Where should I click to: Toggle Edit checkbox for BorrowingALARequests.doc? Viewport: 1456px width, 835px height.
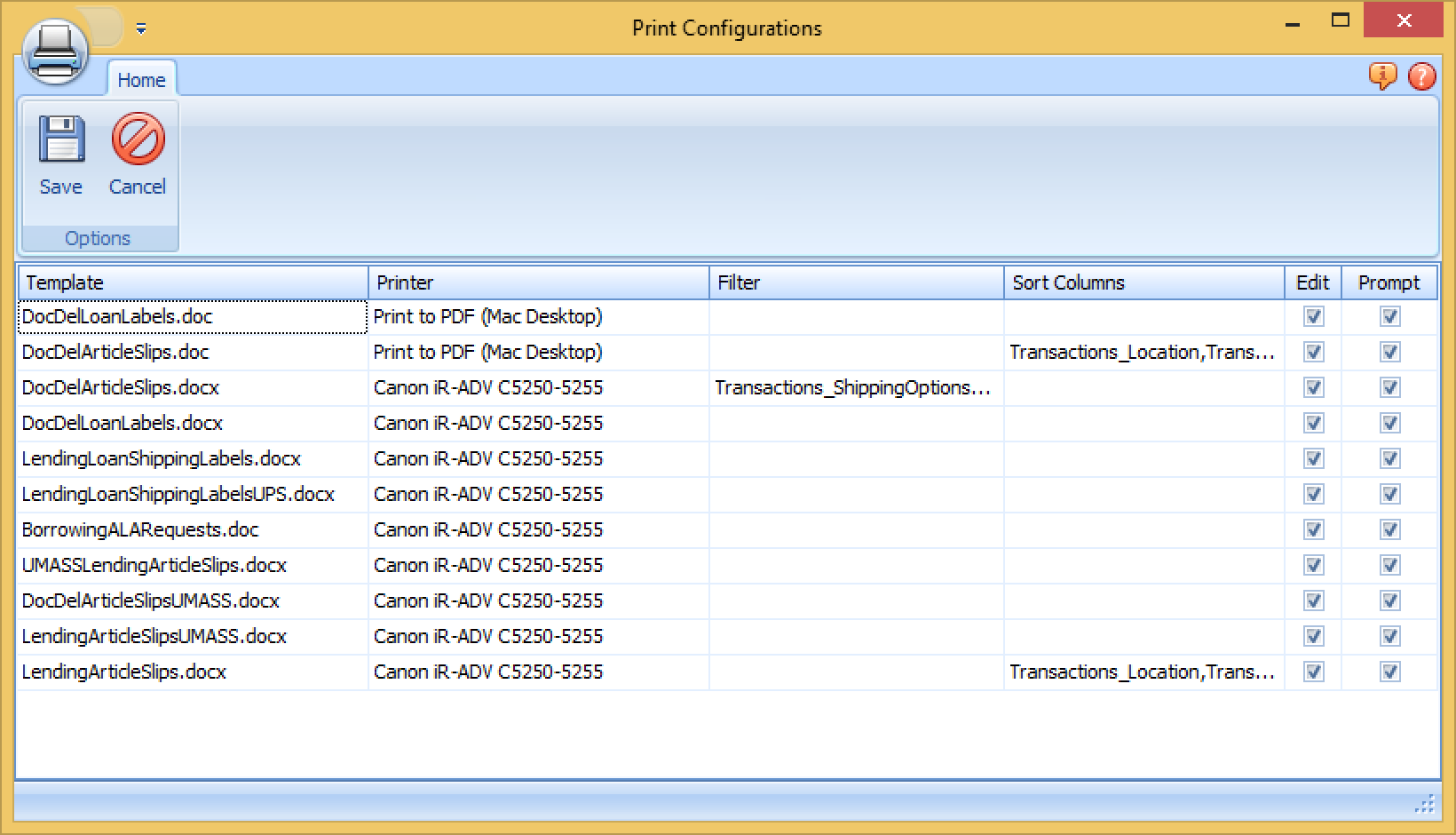click(1313, 529)
